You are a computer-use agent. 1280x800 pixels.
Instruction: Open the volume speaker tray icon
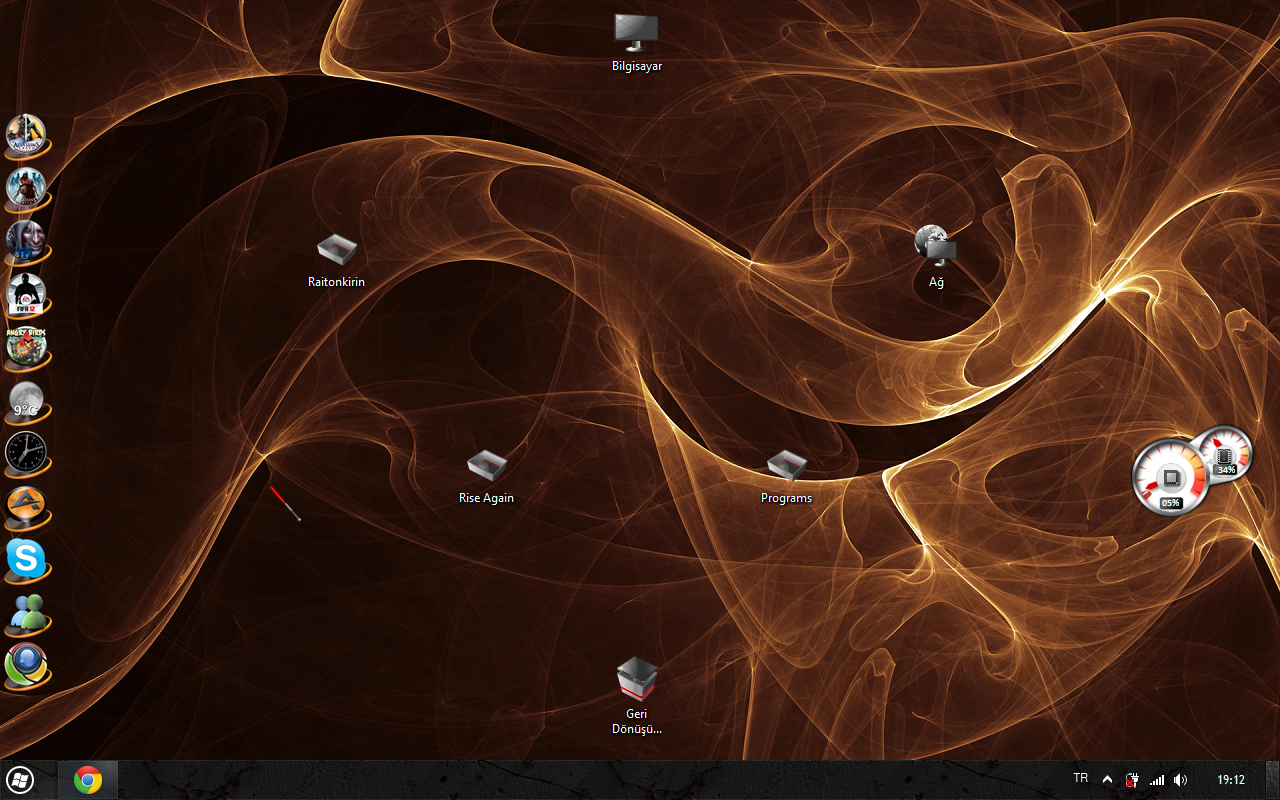coord(1180,779)
